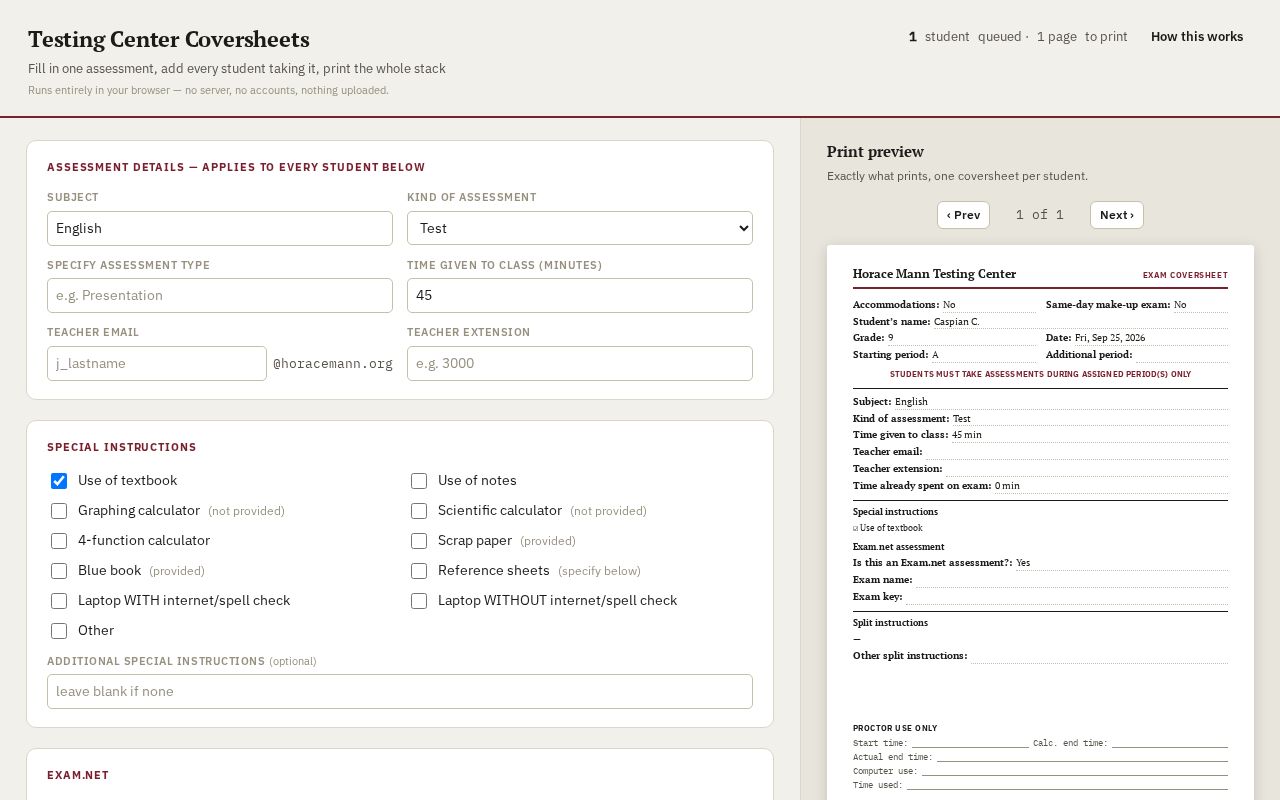Click the Additional Special Instructions field
The image size is (1280, 800).
pyautogui.click(x=400, y=691)
